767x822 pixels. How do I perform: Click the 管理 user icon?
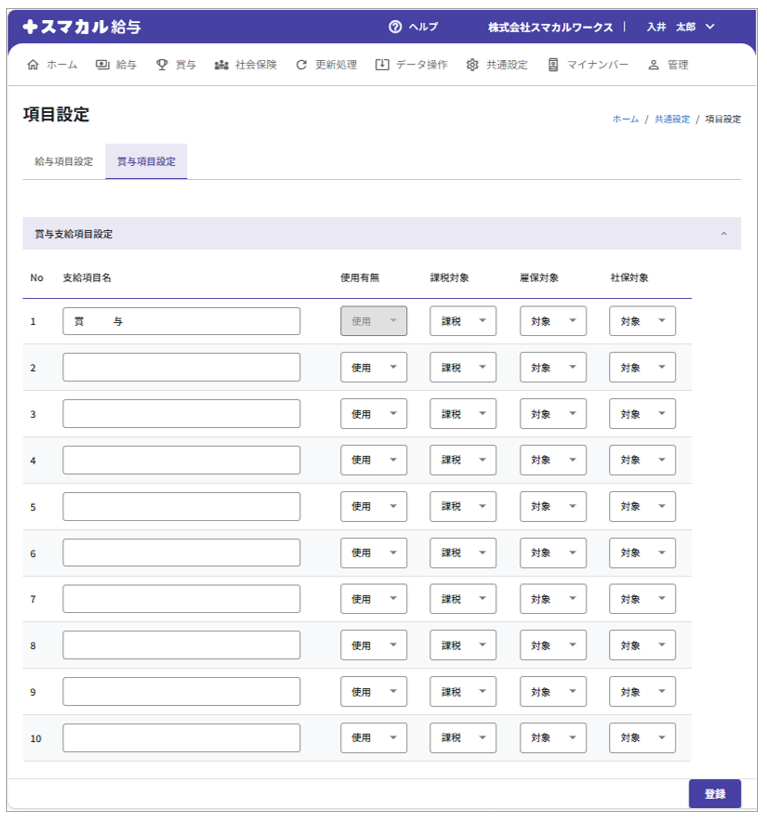click(653, 65)
